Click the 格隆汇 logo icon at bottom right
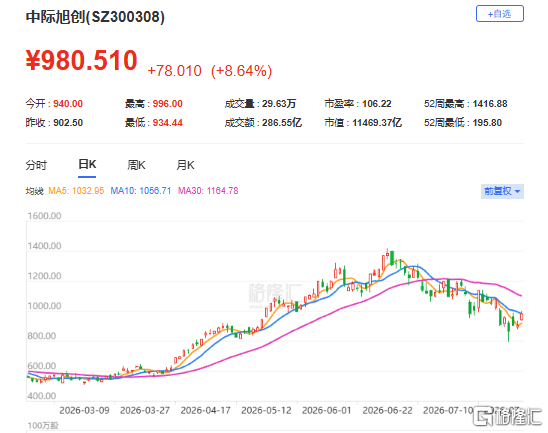The width and height of the screenshot is (548, 433). [x=482, y=416]
